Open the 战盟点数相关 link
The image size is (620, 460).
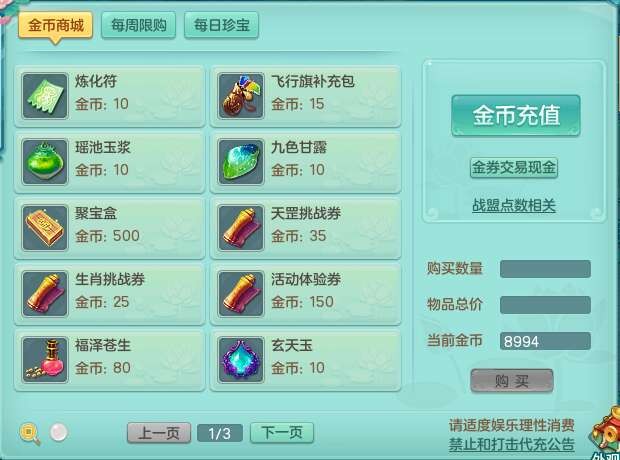coord(514,205)
